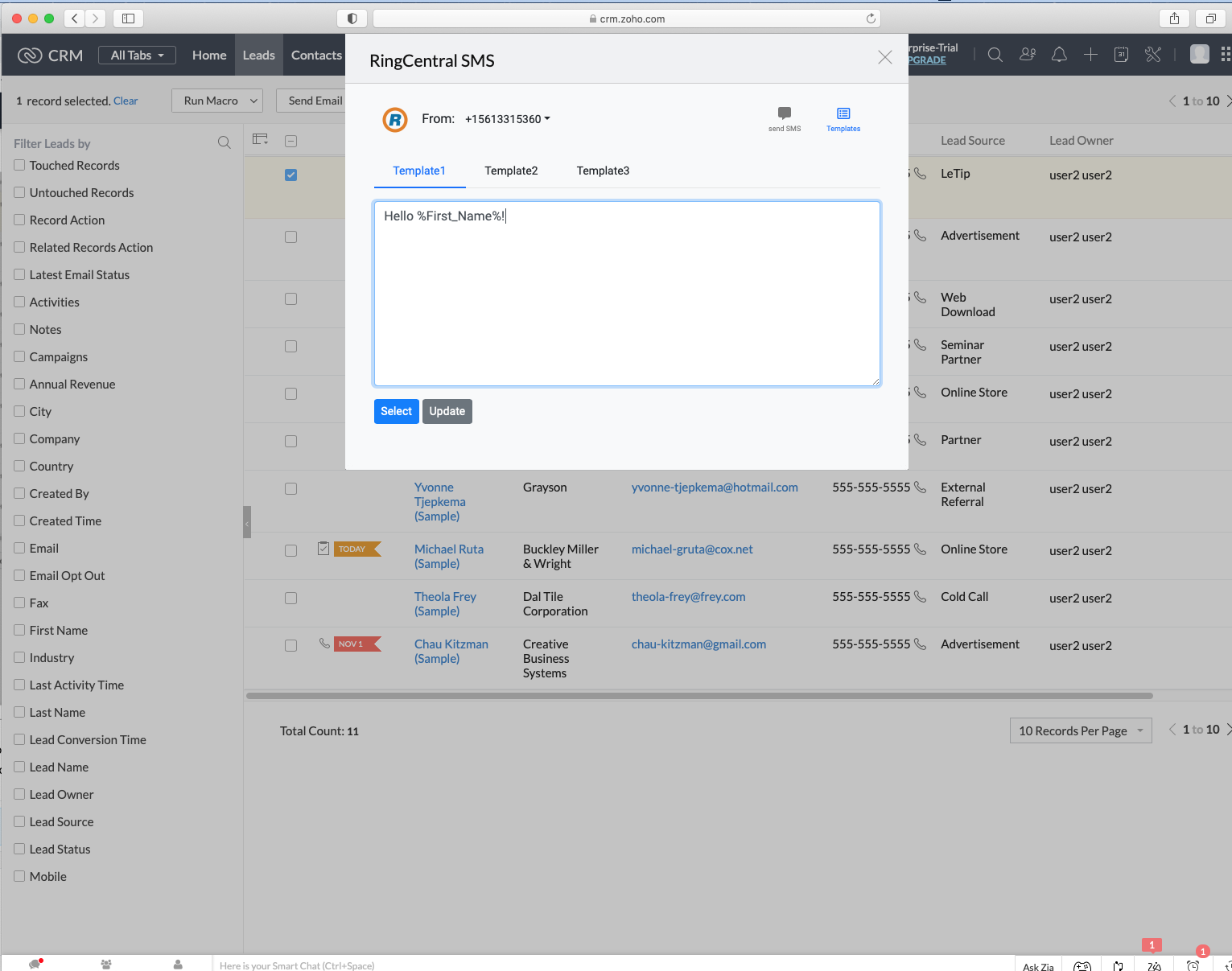Screen dimensions: 1232x971
Task: Open the Contacts tab
Action: [x=316, y=55]
